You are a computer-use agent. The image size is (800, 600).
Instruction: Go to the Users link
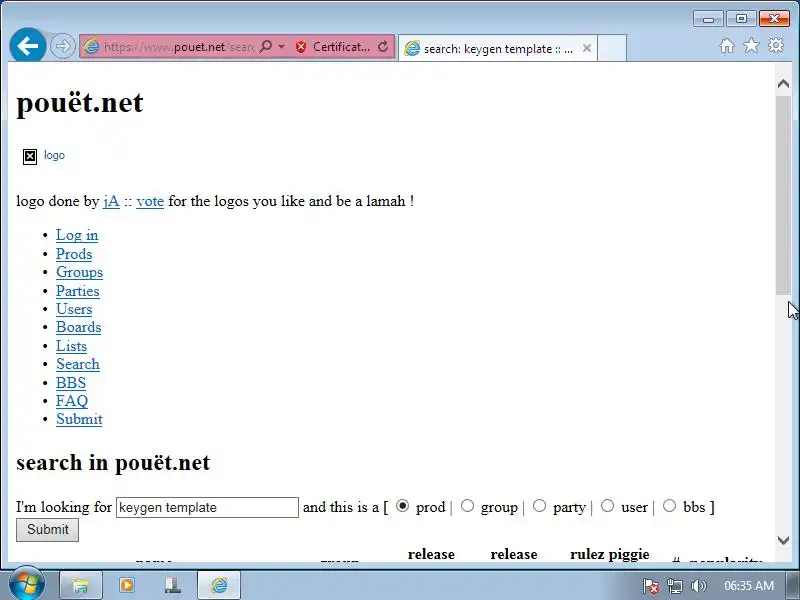point(74,309)
